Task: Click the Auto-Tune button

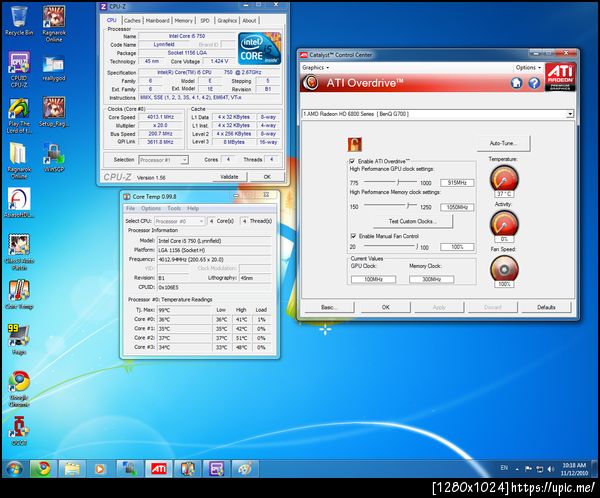Action: coord(503,143)
